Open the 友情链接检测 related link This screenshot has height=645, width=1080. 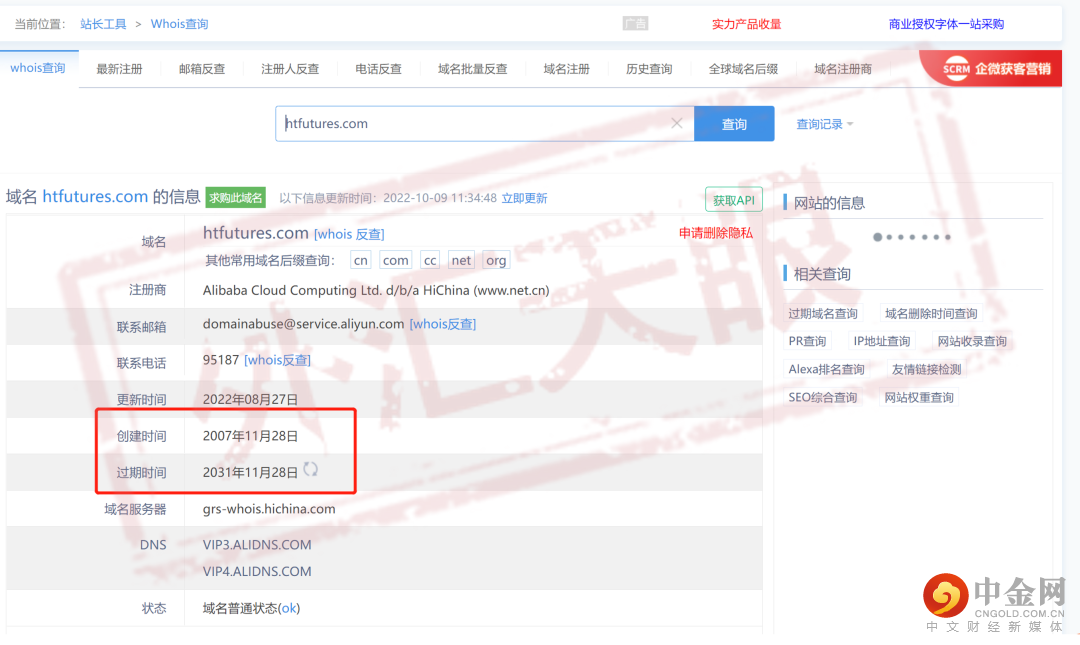(x=926, y=369)
